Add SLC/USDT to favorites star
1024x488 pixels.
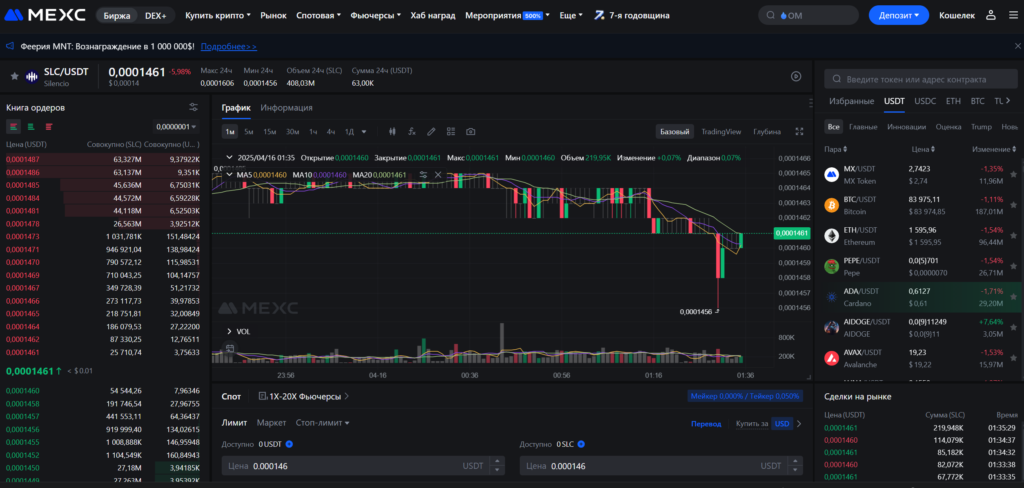point(14,76)
